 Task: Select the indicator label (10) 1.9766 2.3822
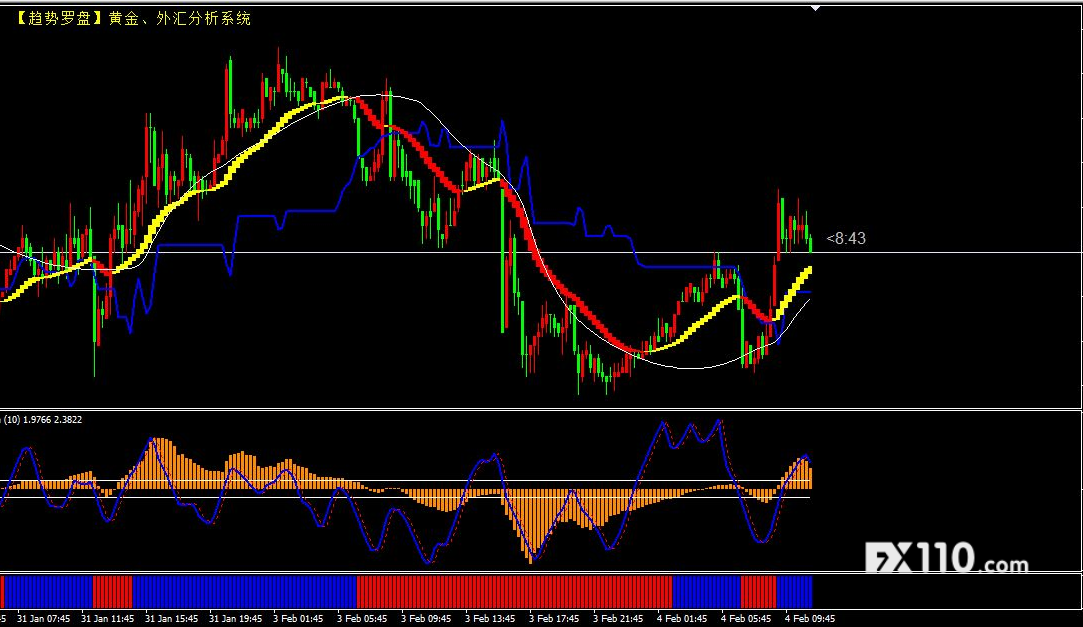point(44,420)
